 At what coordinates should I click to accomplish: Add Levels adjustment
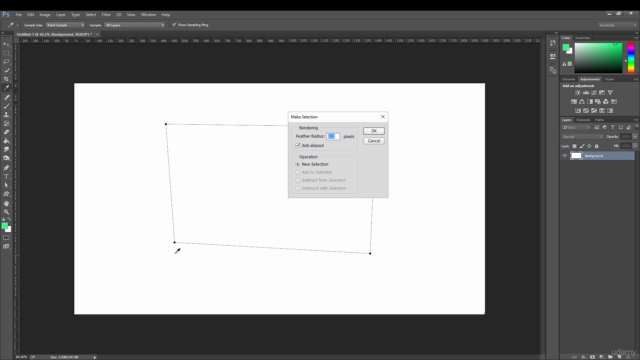coord(586,93)
